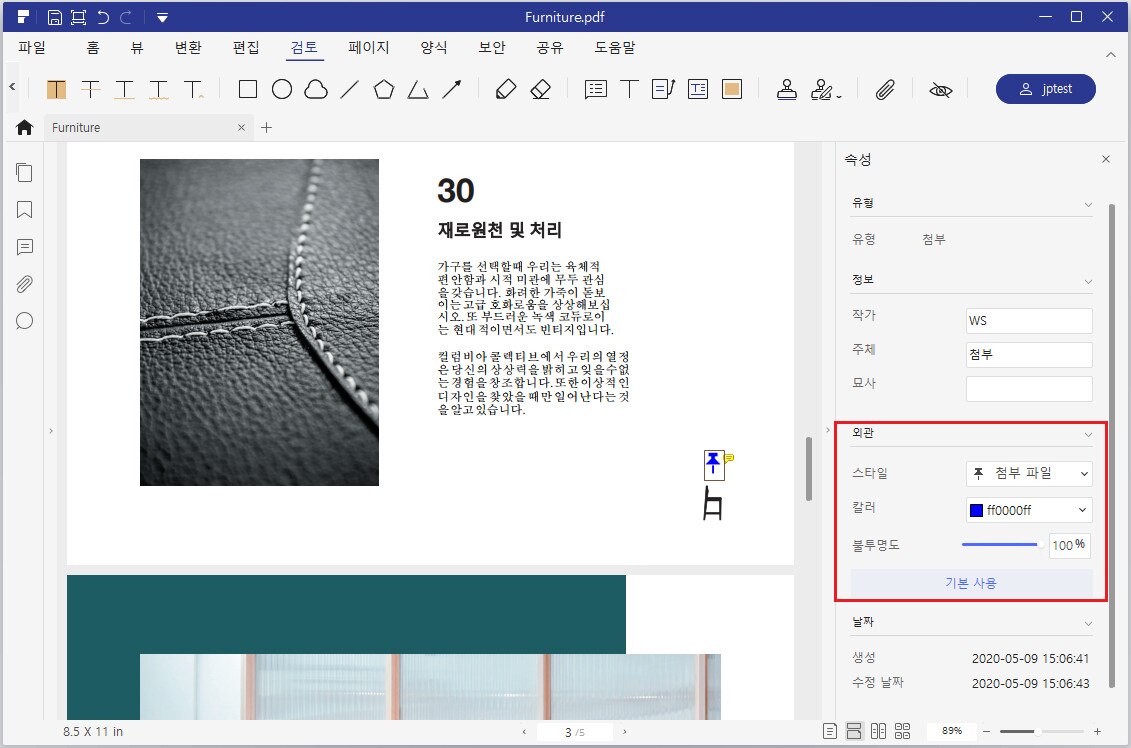
Task: Select the Text Callout tool
Action: 663,89
